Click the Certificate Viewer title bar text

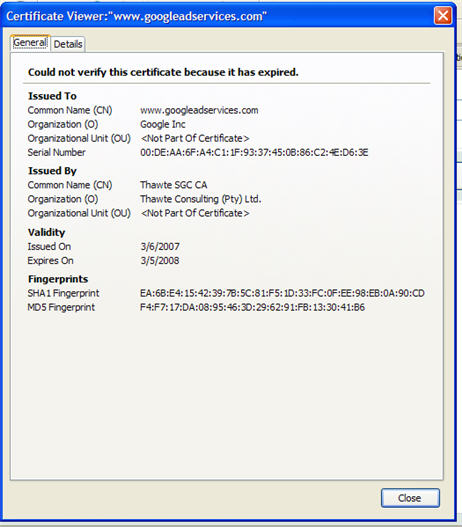136,16
